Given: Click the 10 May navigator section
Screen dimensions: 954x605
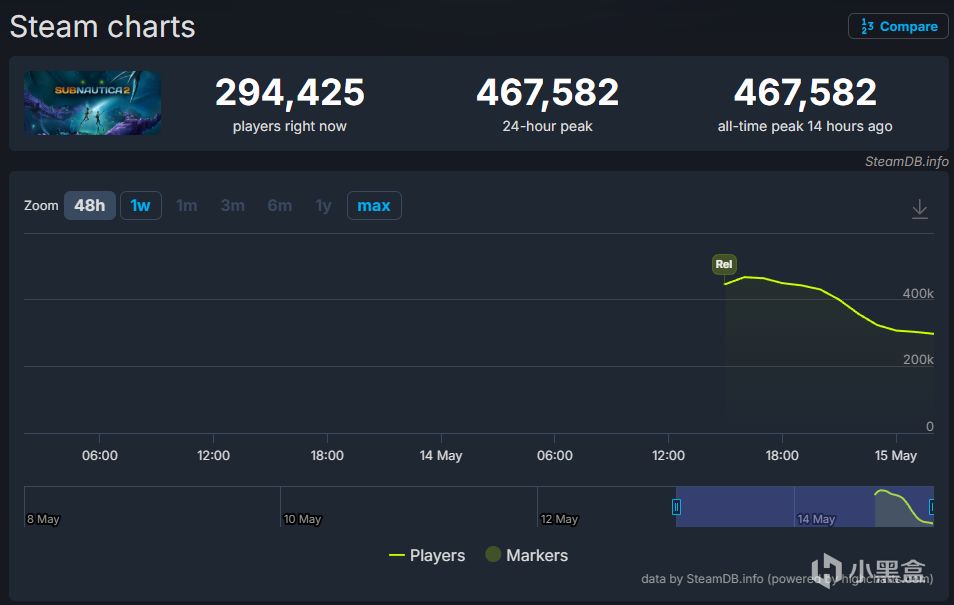Looking at the screenshot, I should click(408, 506).
